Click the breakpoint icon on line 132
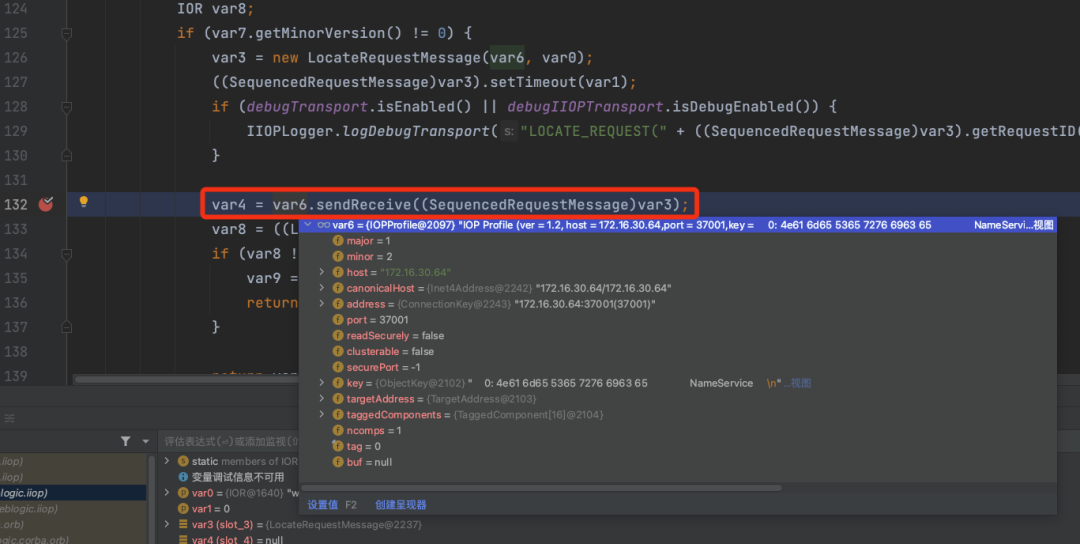The width and height of the screenshot is (1080, 544). coord(45,204)
